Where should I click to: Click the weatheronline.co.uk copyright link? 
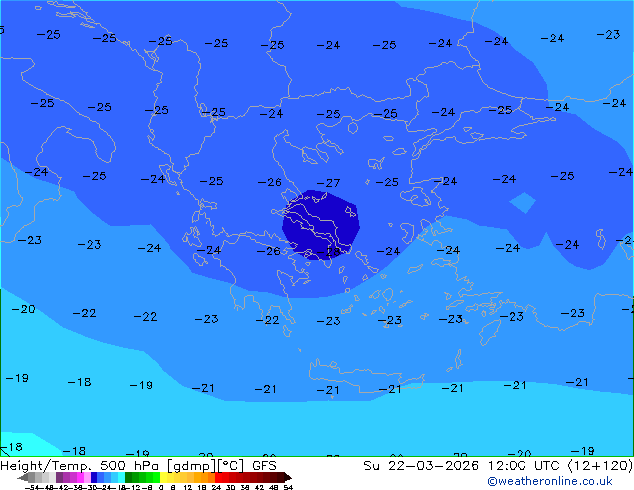[550, 481]
